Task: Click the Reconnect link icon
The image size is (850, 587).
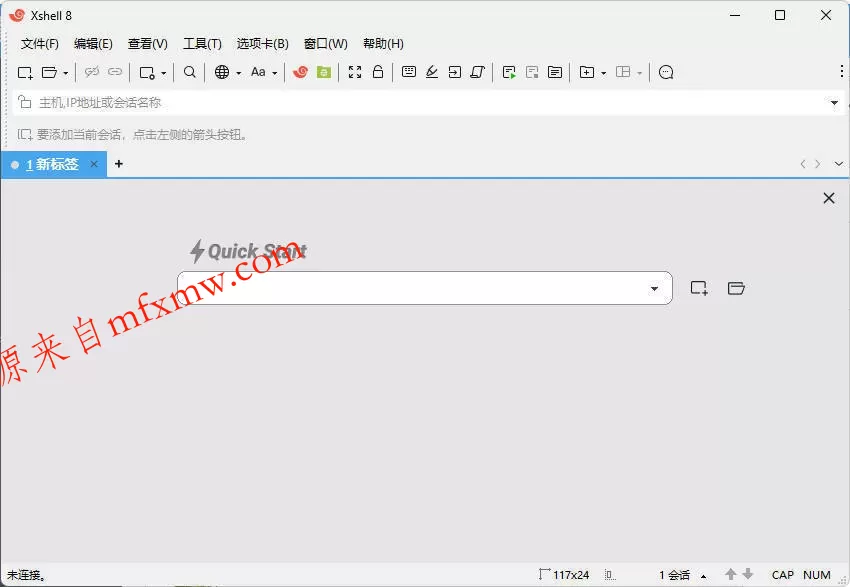Action: (115, 72)
